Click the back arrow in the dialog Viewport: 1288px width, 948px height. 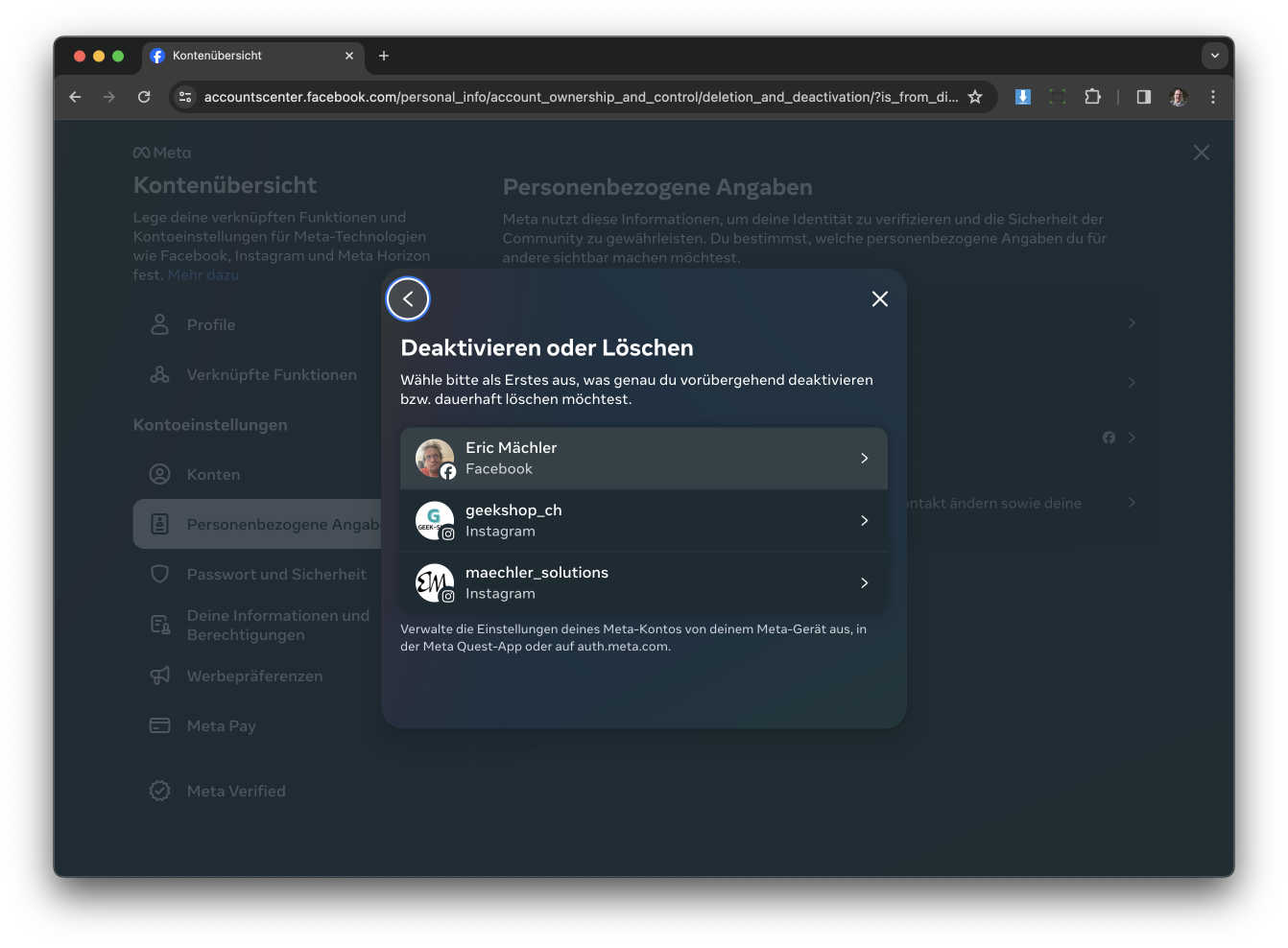point(408,299)
